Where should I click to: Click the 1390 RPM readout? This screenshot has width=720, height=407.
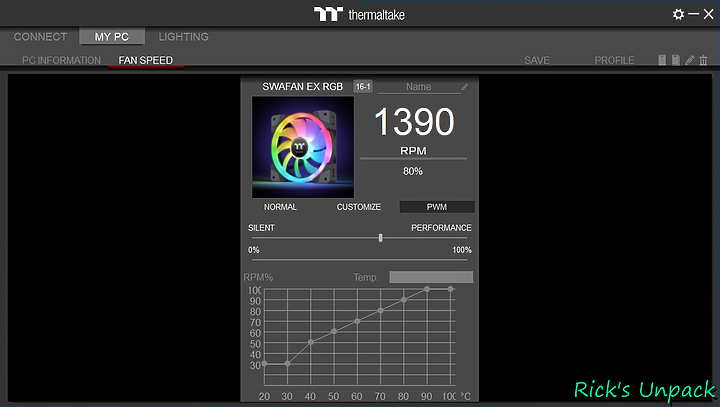tap(414, 122)
